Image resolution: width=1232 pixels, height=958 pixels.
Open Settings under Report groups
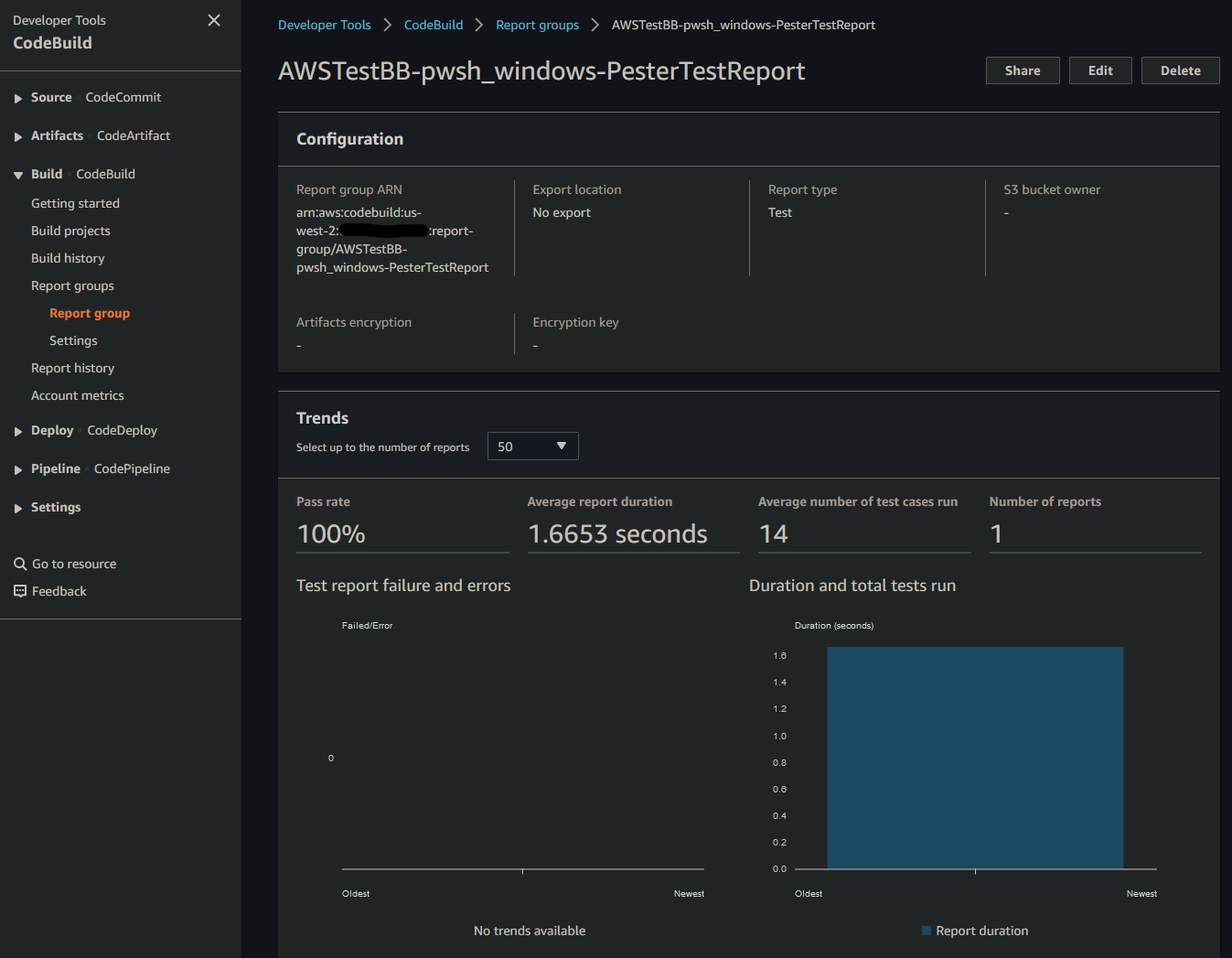pos(73,340)
